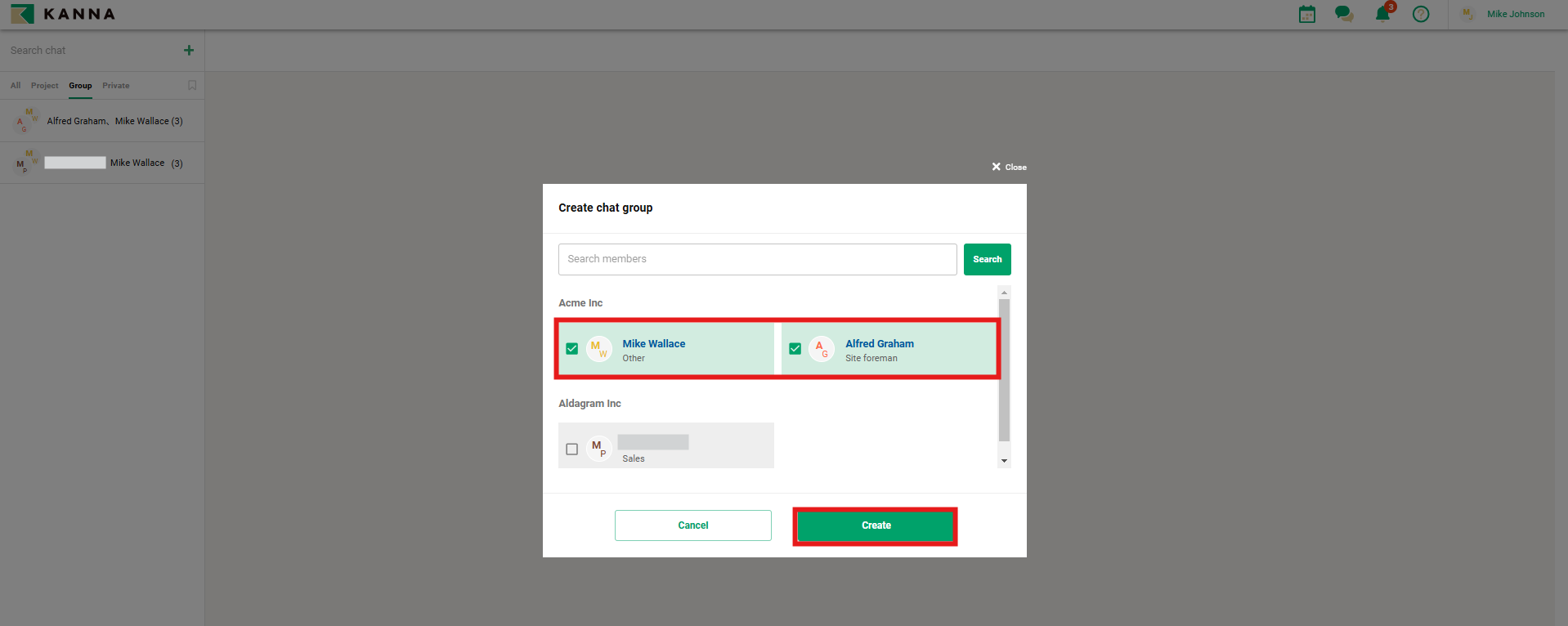
Task: Click the bookmark filter icon
Action: [x=192, y=85]
